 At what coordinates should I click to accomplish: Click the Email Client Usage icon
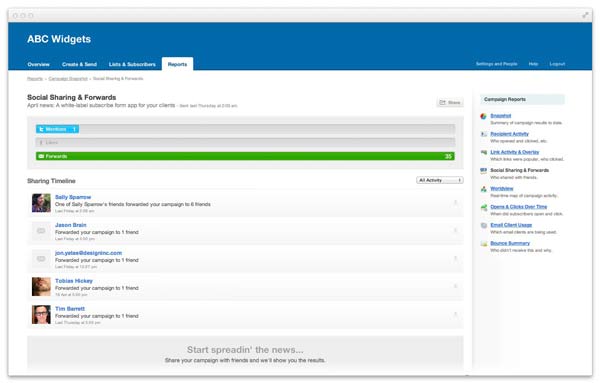click(483, 225)
